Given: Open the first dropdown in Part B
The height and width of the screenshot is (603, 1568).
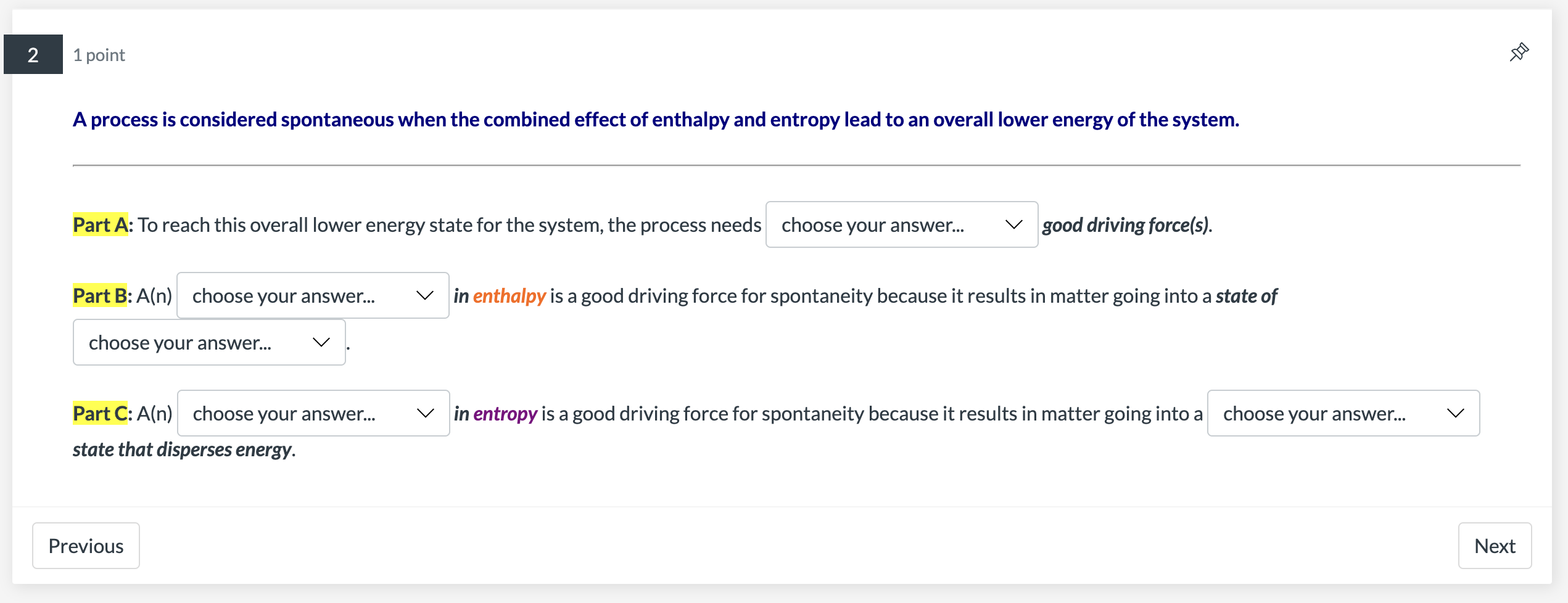Looking at the screenshot, I should tap(312, 295).
